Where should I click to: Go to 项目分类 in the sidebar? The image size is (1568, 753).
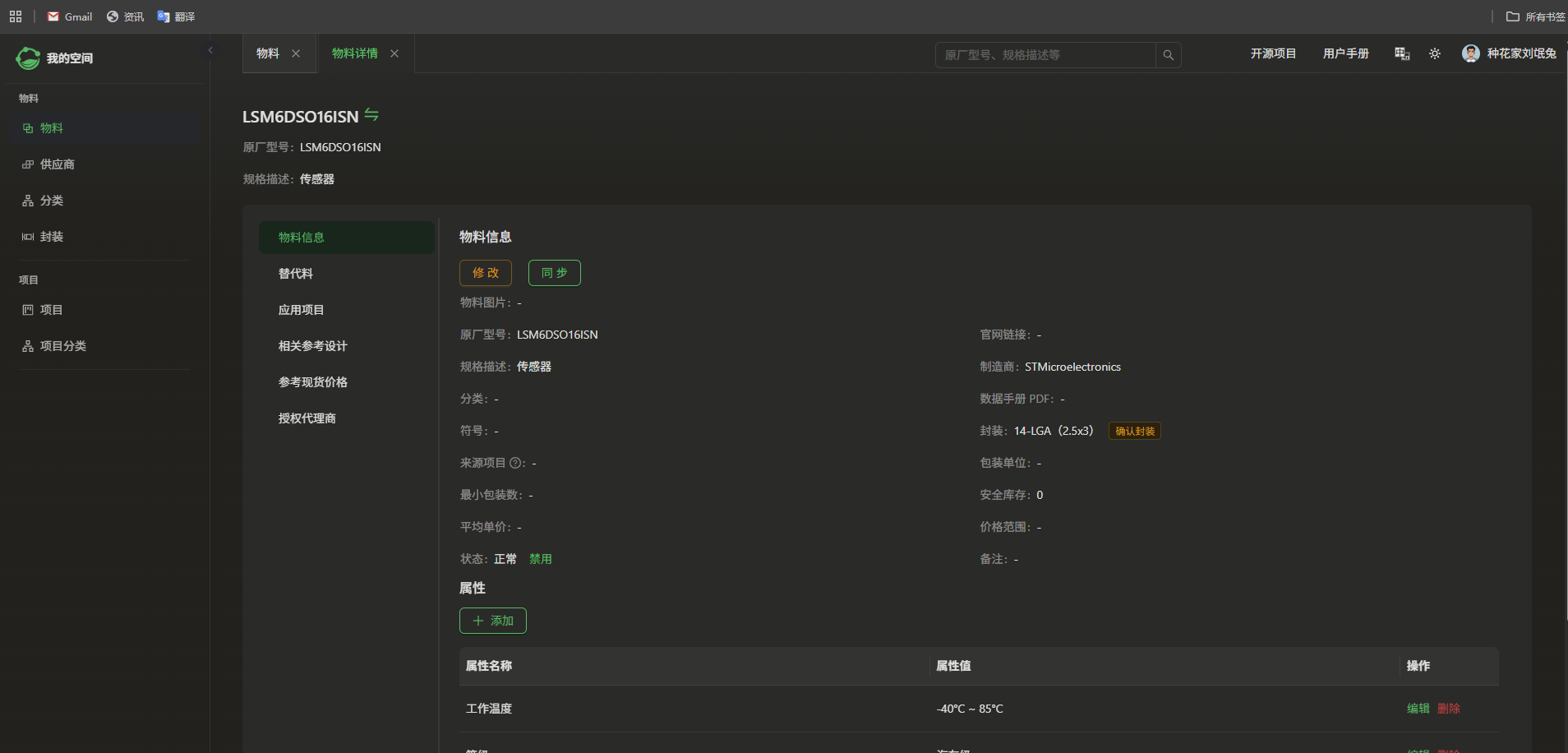(62, 346)
